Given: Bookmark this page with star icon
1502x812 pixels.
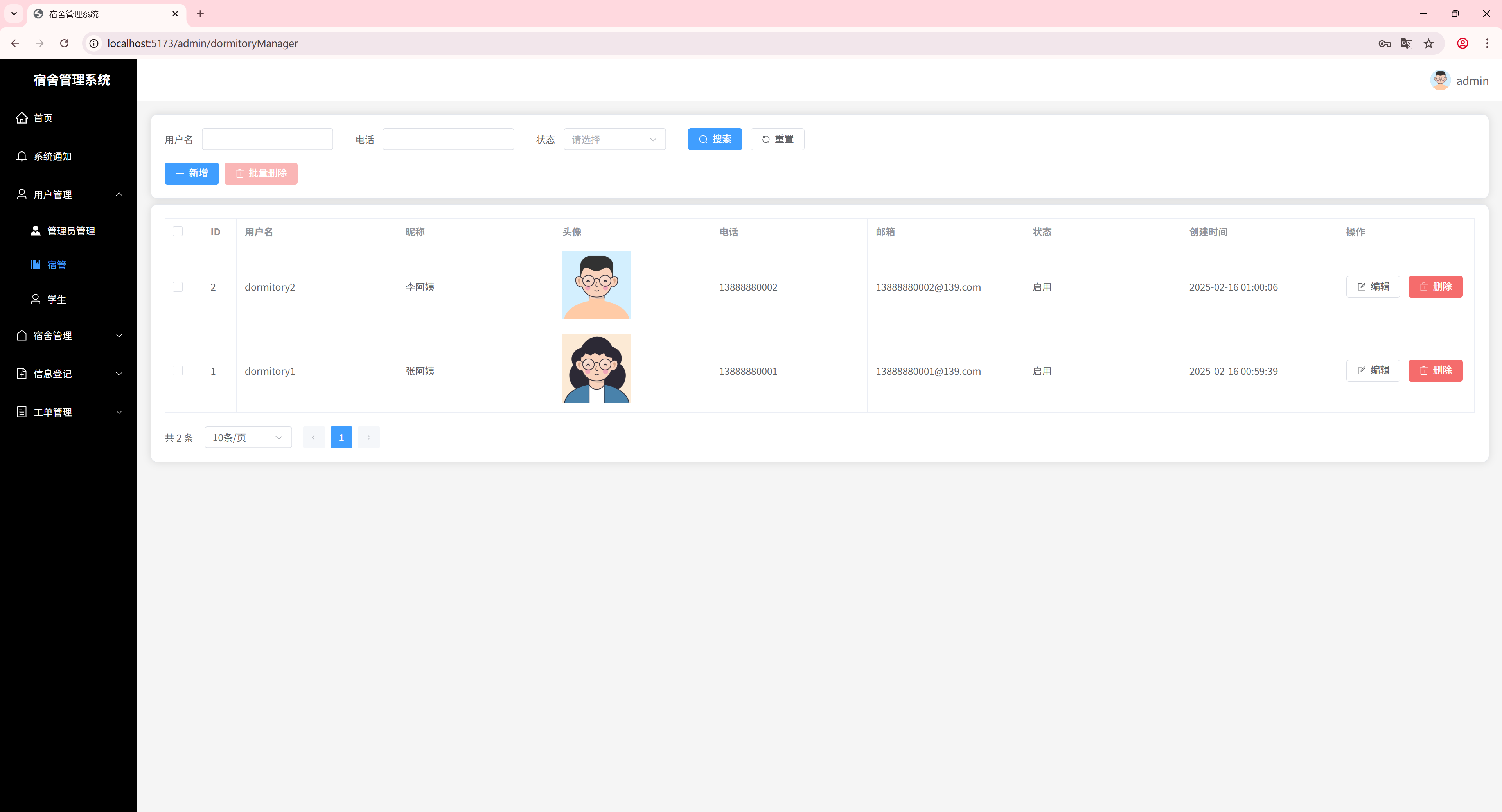Looking at the screenshot, I should 1428,44.
